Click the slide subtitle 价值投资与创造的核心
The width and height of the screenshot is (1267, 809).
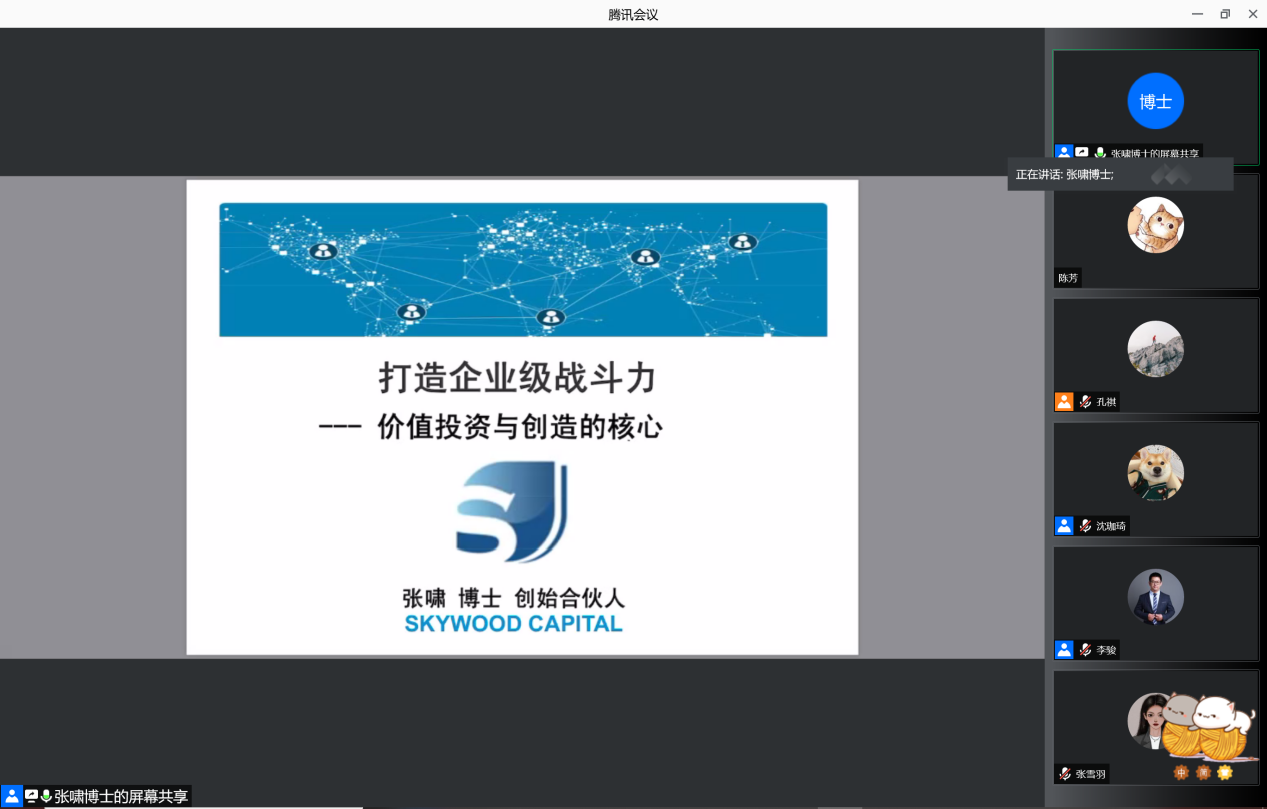point(520,427)
